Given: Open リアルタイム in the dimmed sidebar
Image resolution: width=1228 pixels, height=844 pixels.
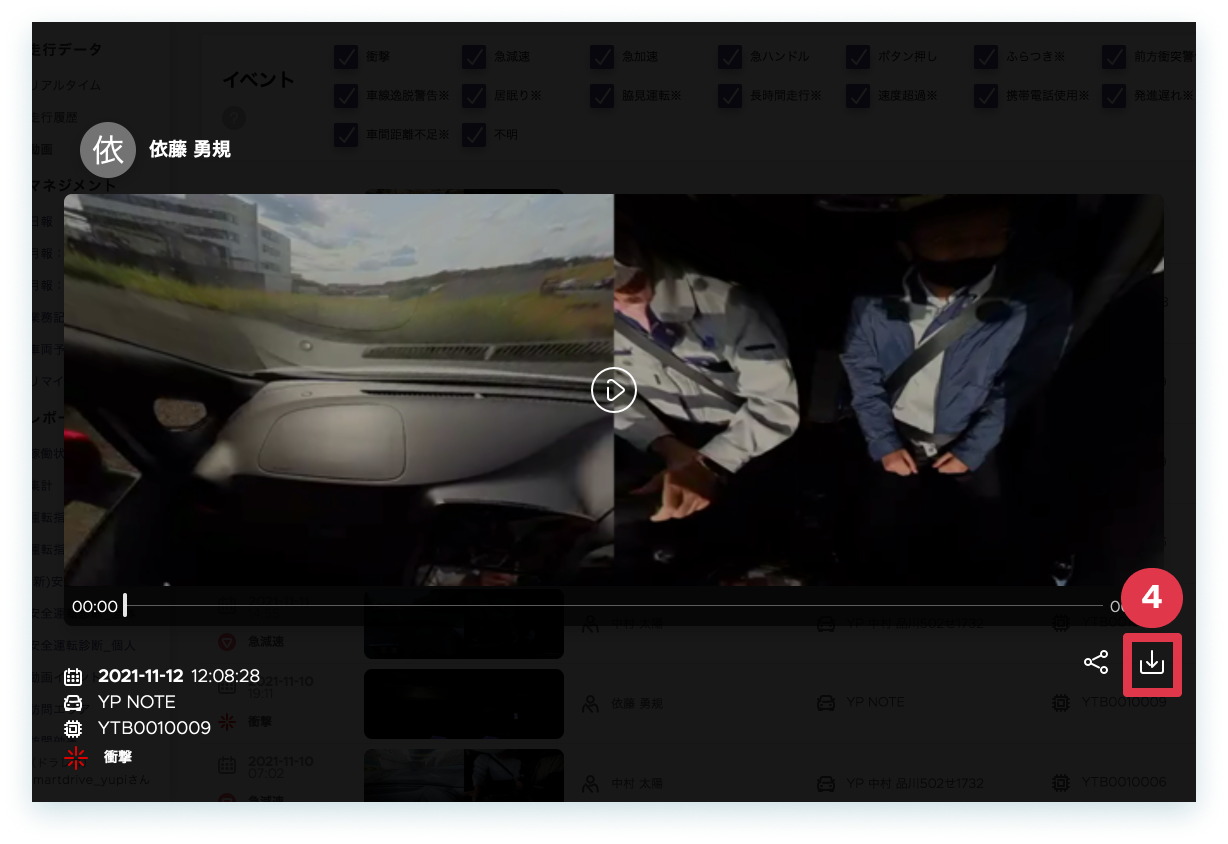Looking at the screenshot, I should coord(66,85).
